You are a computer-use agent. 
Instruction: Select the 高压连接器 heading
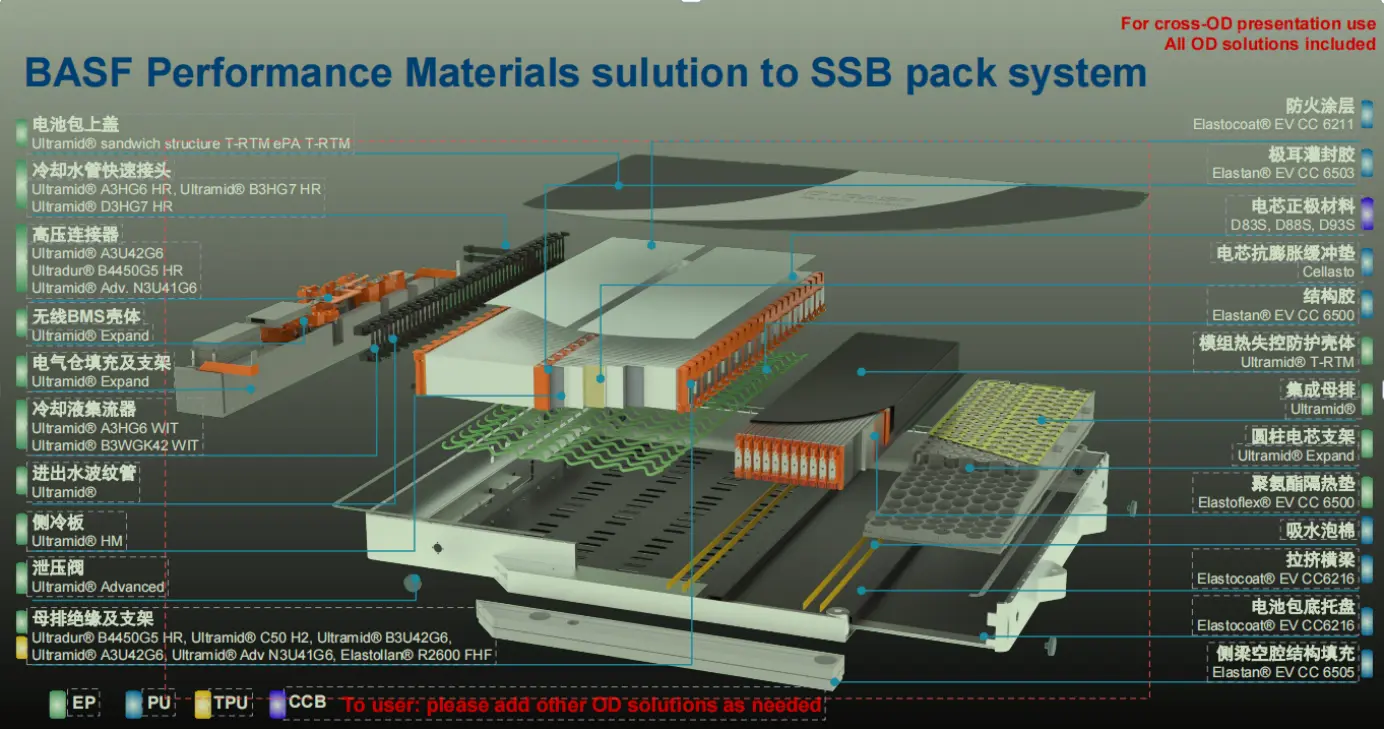(x=76, y=235)
